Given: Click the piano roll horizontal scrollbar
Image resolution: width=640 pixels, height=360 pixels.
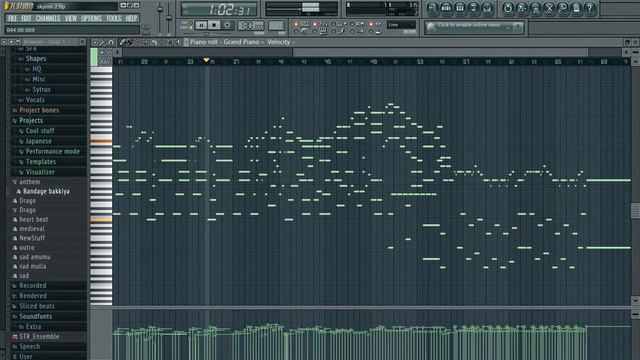Looking at the screenshot, I should coord(440,52).
